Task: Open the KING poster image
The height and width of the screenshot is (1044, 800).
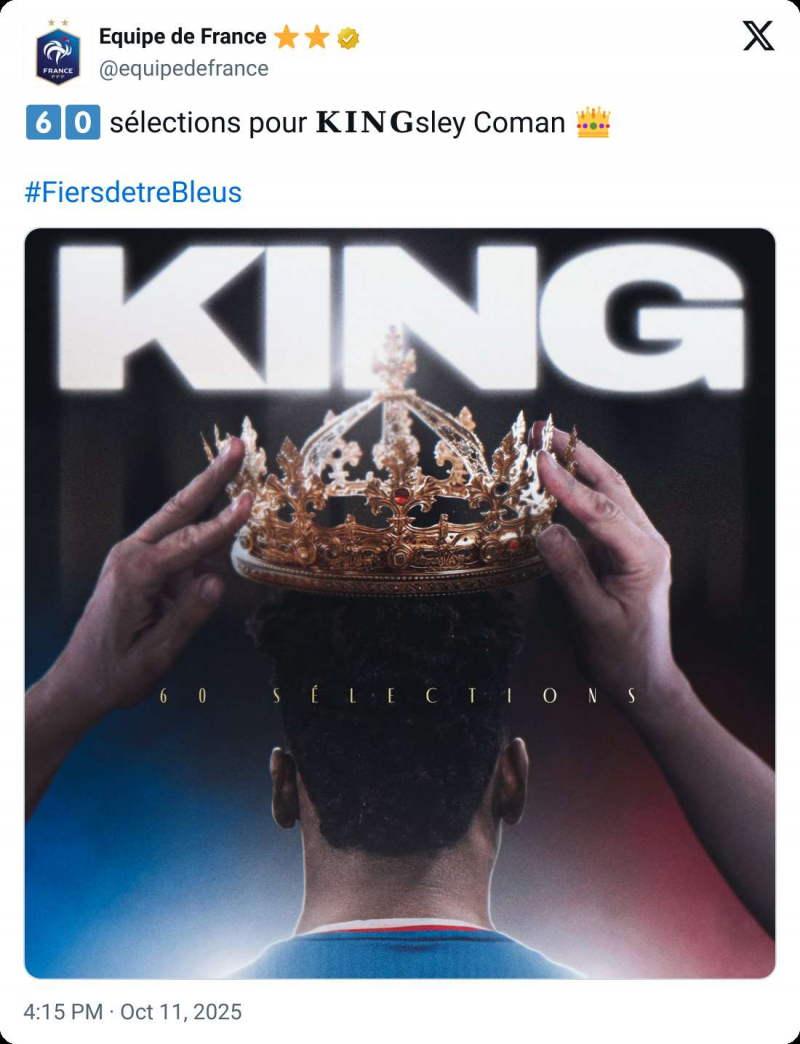Action: point(400,603)
